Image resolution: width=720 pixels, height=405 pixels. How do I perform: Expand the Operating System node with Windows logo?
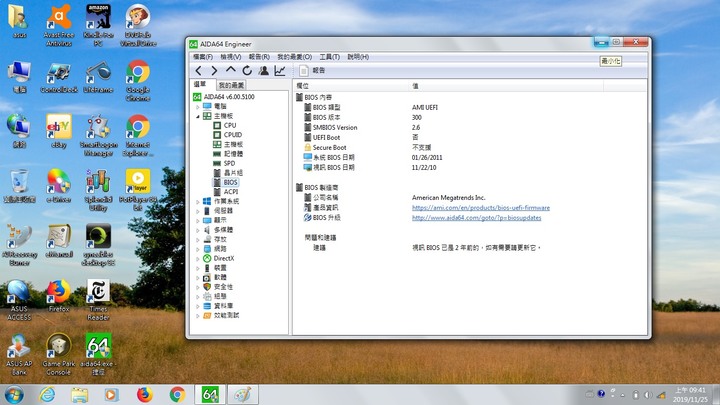pyautogui.click(x=198, y=201)
